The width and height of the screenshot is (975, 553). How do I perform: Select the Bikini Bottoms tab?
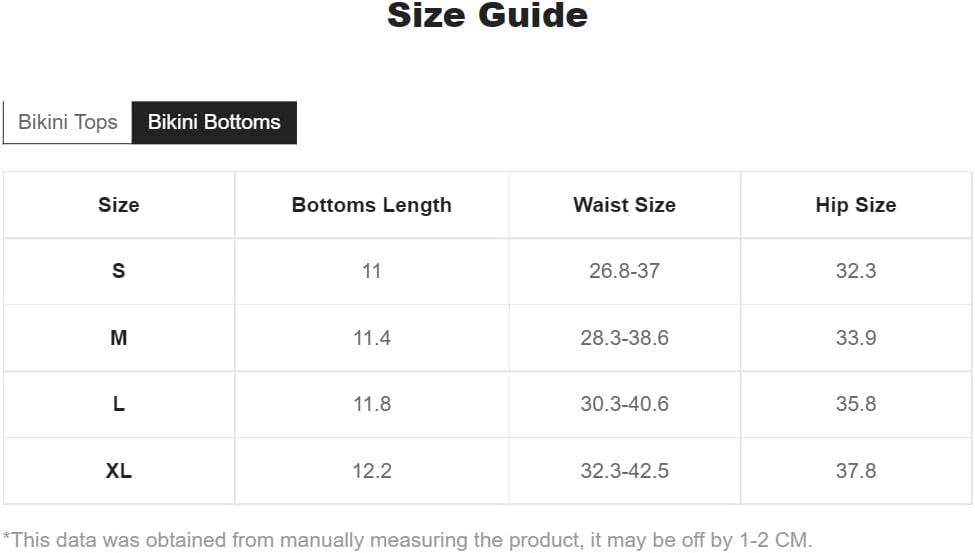click(214, 122)
